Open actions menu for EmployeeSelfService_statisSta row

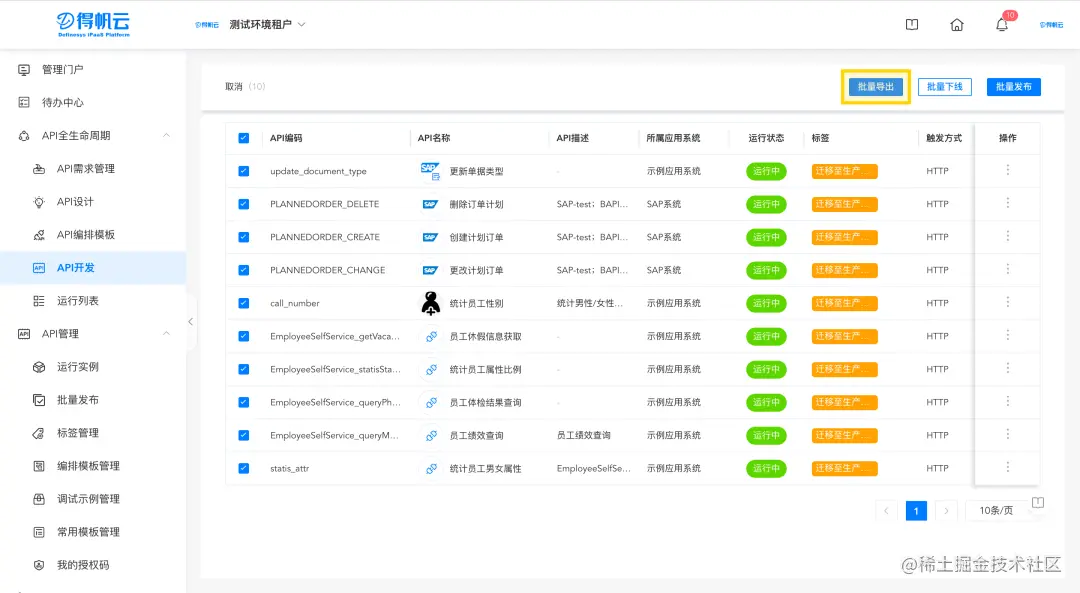pos(1008,368)
